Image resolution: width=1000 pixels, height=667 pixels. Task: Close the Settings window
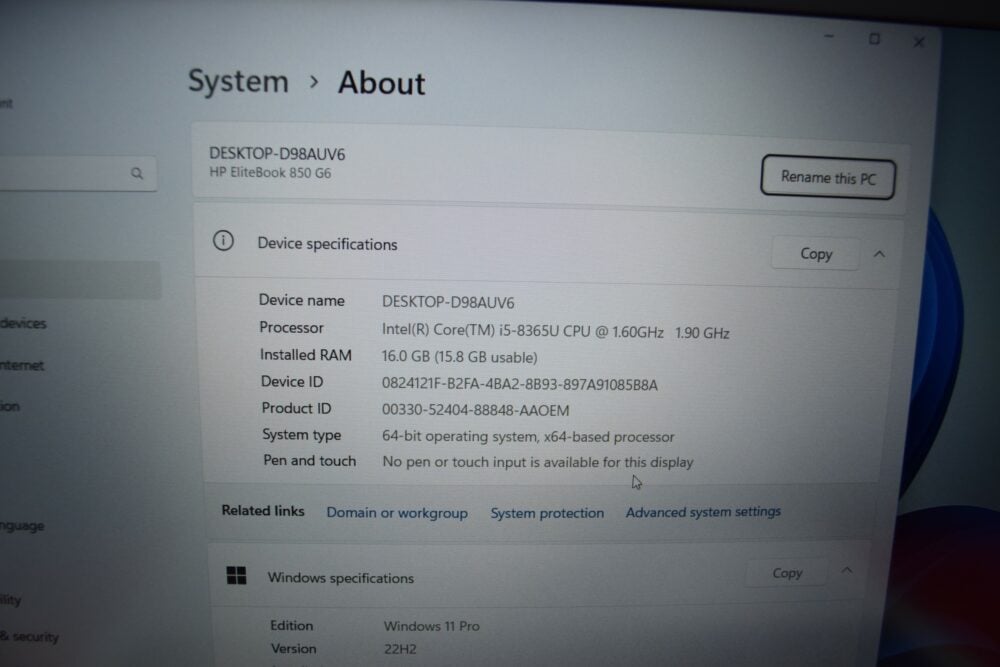(x=919, y=42)
